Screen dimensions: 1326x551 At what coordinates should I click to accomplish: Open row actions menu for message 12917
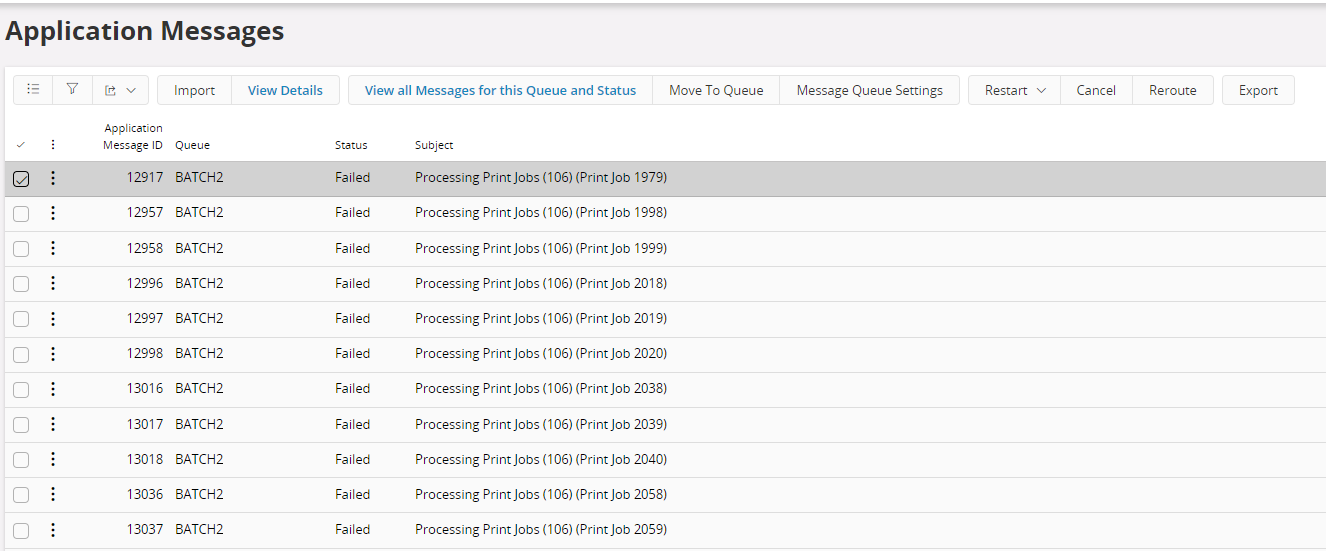pyautogui.click(x=53, y=178)
